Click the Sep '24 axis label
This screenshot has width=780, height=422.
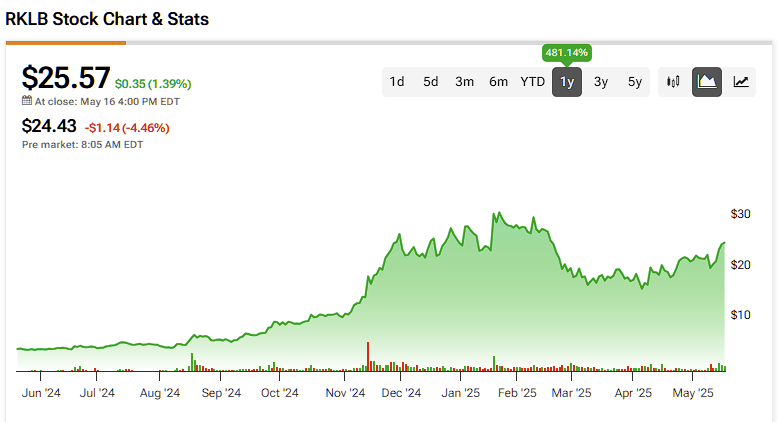(x=221, y=393)
